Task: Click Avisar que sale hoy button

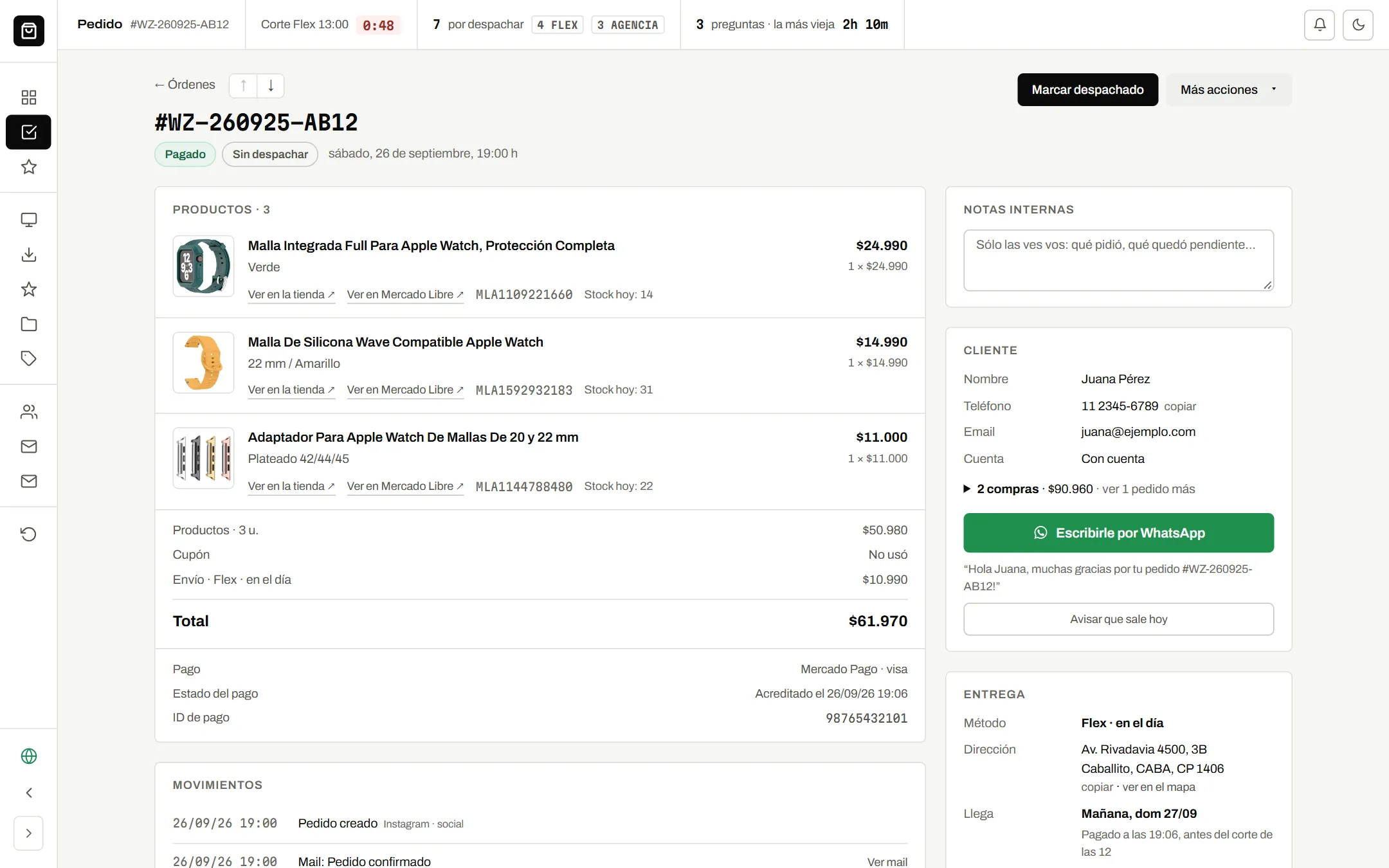Action: click(1118, 619)
